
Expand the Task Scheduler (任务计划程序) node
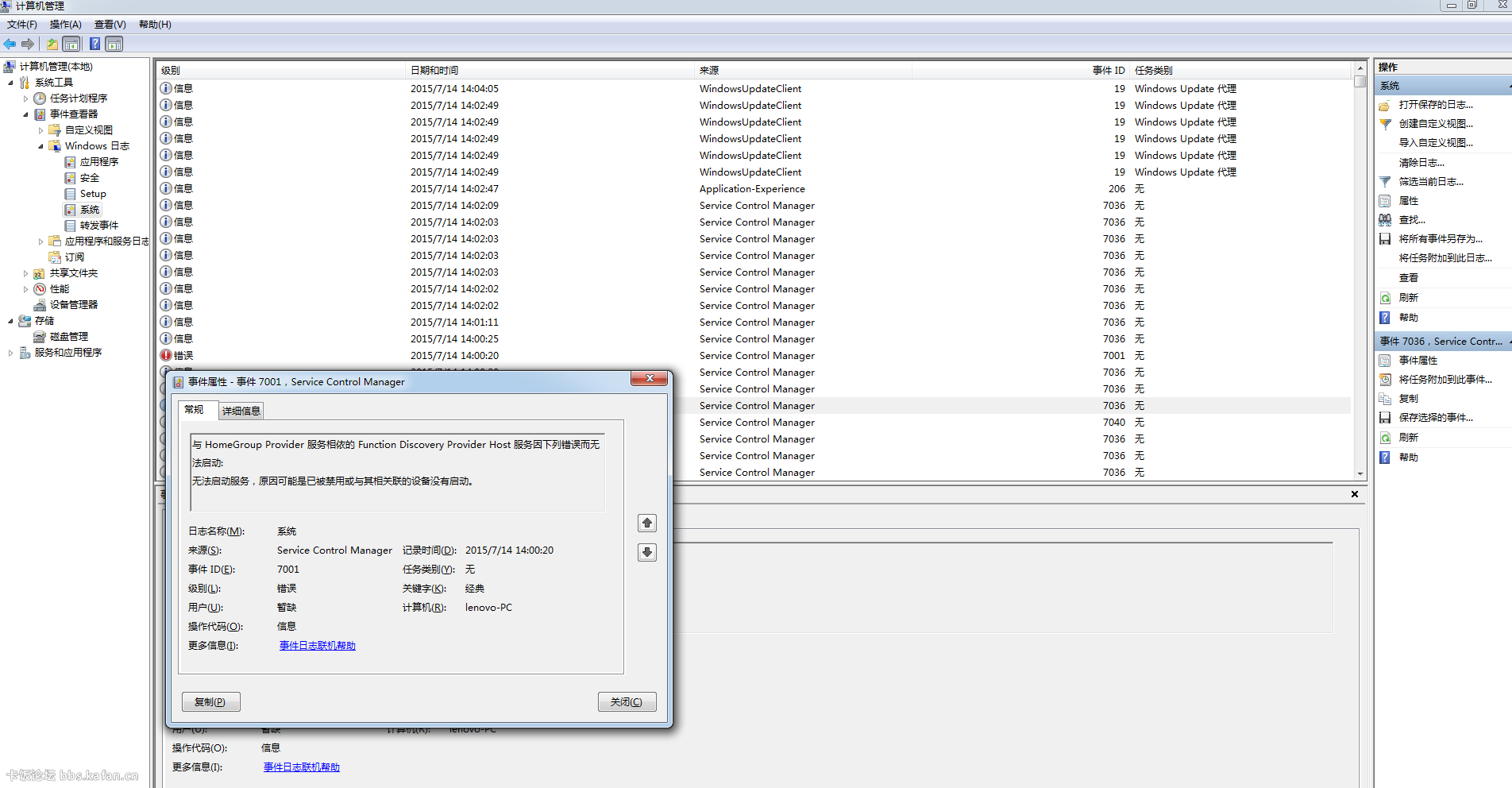tap(25, 98)
